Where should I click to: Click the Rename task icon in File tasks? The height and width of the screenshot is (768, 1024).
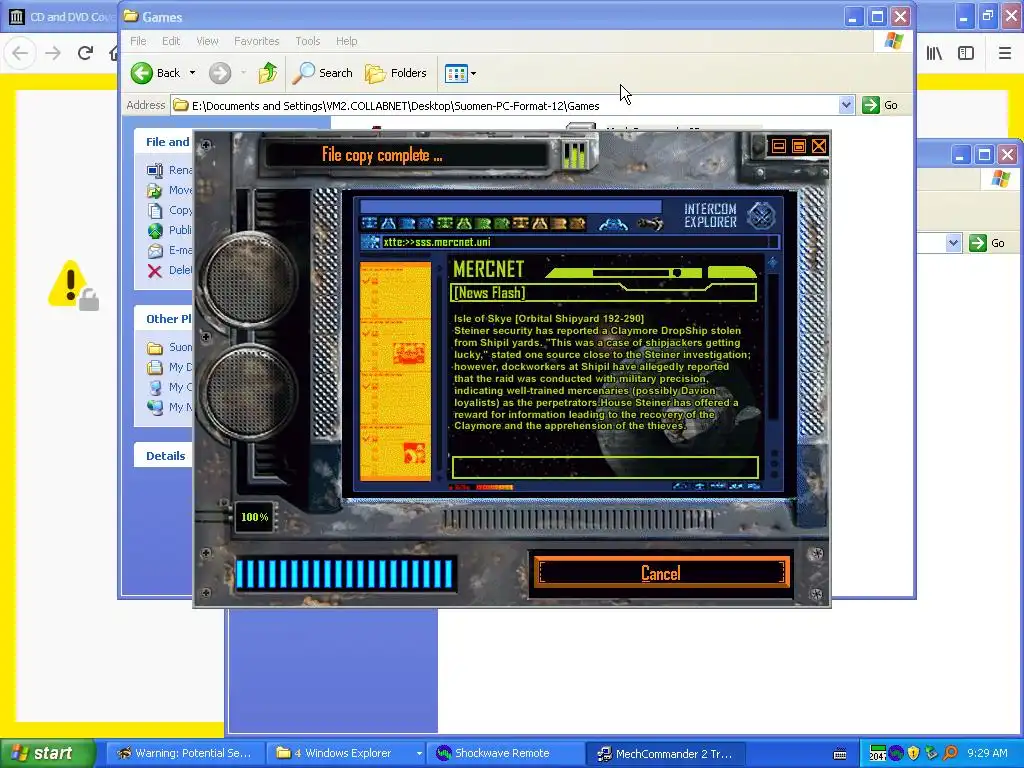(x=155, y=170)
